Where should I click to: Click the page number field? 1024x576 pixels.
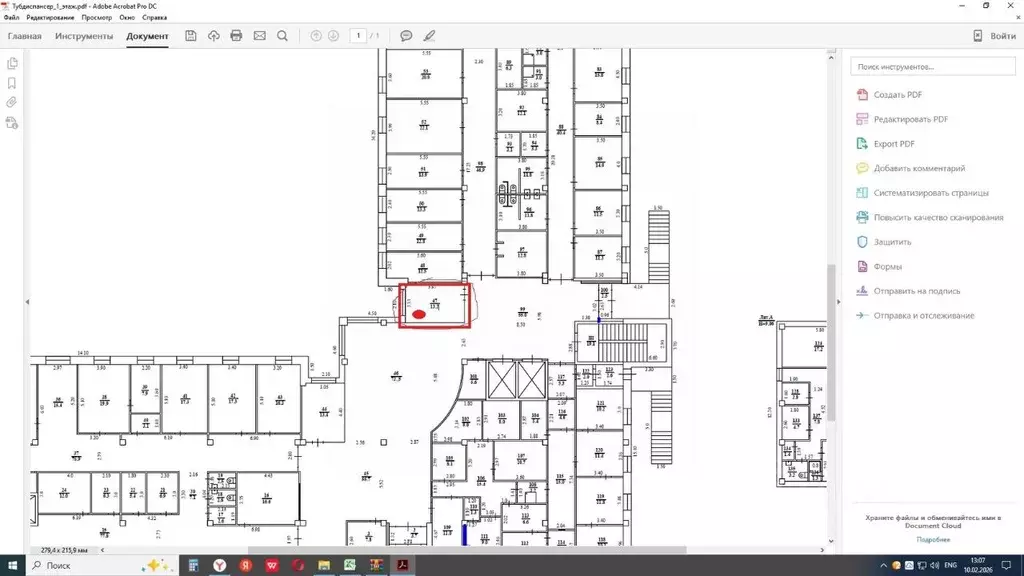(x=358, y=36)
